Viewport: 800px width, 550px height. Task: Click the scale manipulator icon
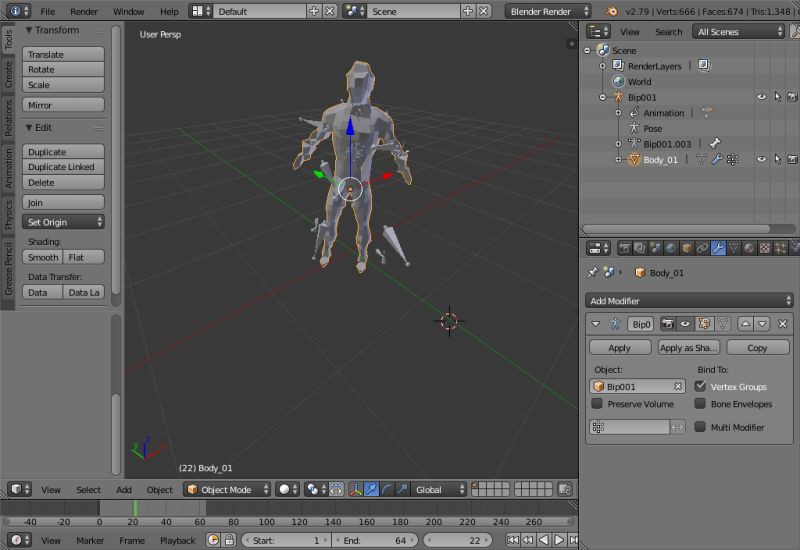click(403, 489)
